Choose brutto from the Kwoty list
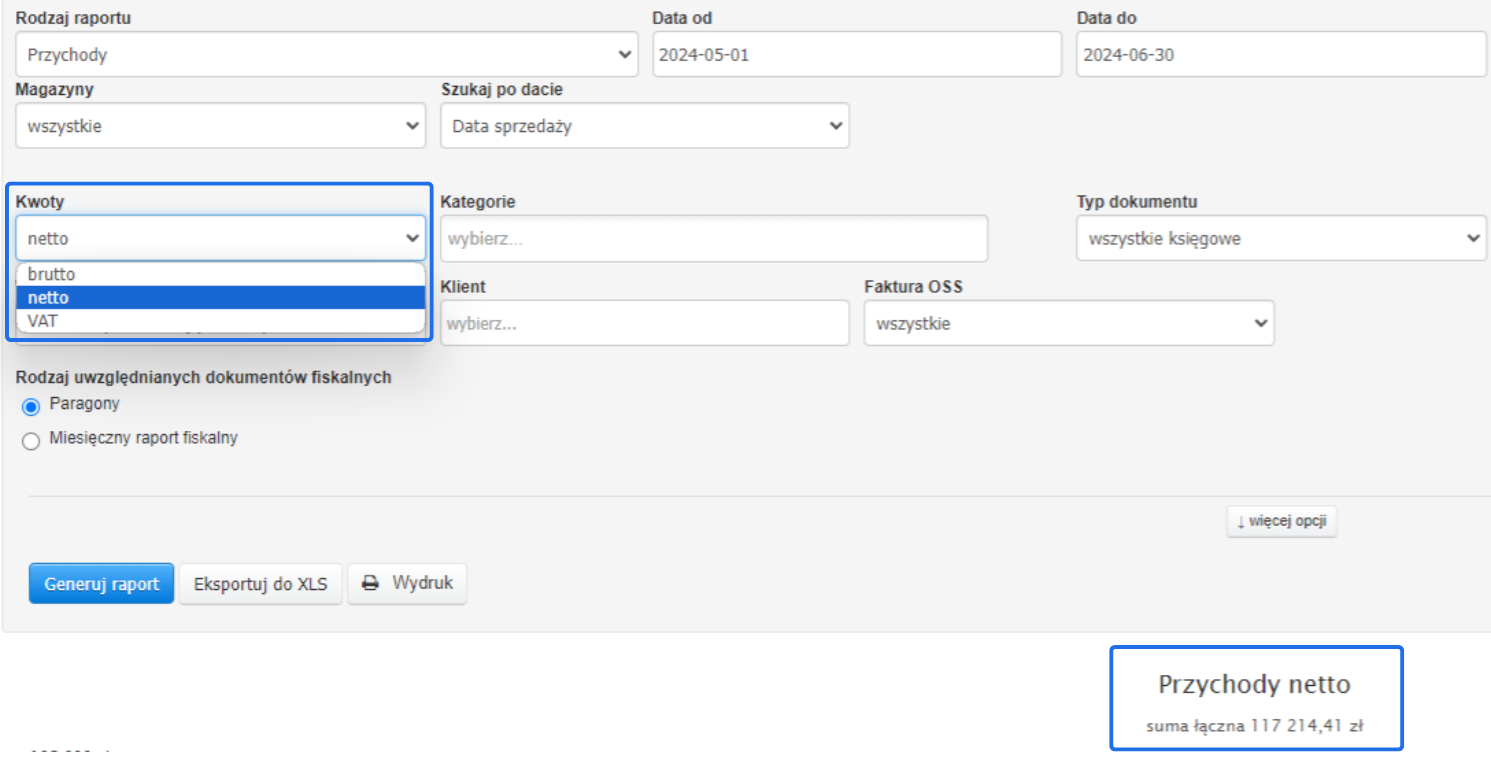This screenshot has width=1491, height=770. 52,274
